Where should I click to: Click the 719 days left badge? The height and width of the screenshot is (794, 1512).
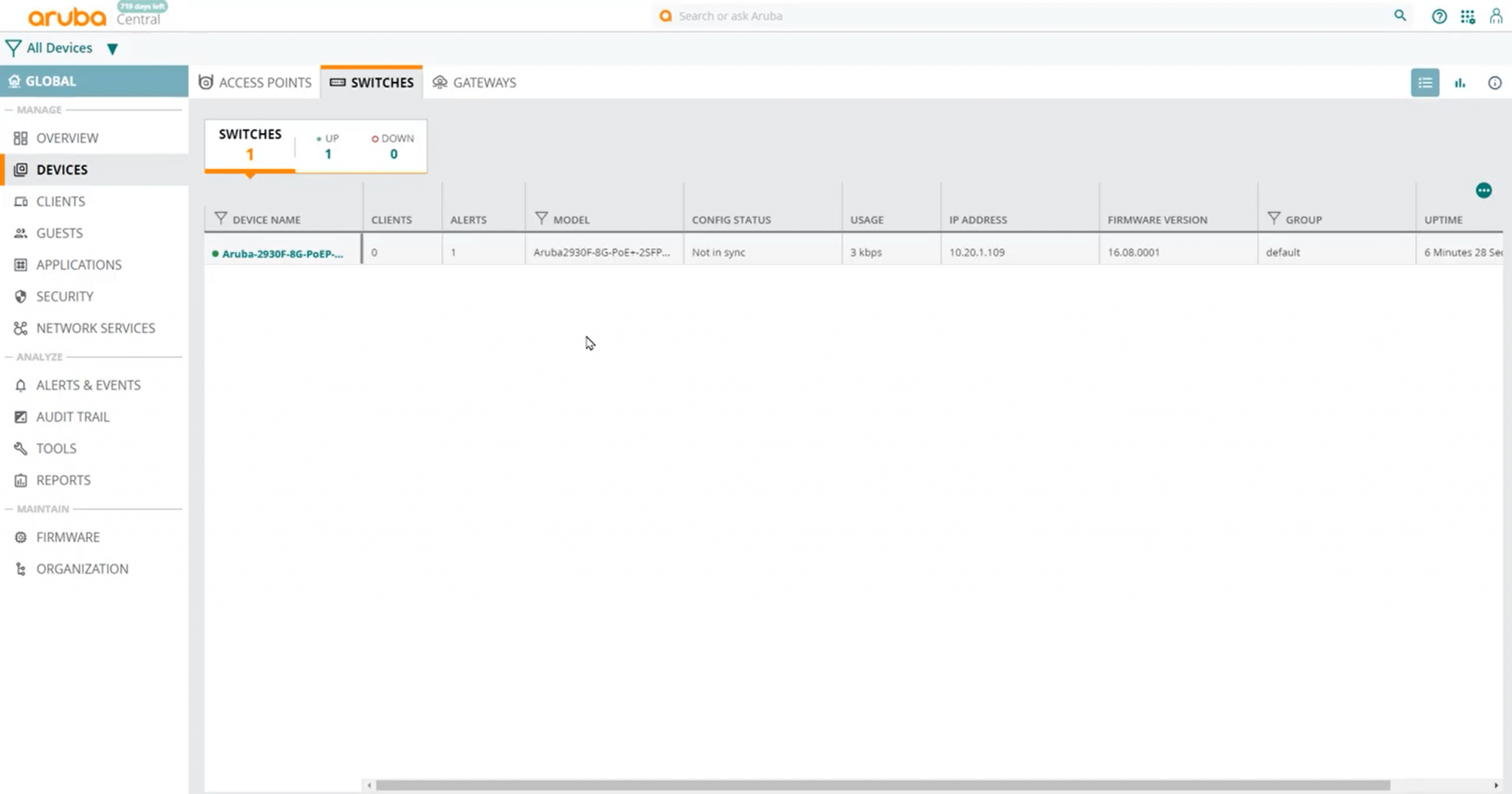click(142, 6)
